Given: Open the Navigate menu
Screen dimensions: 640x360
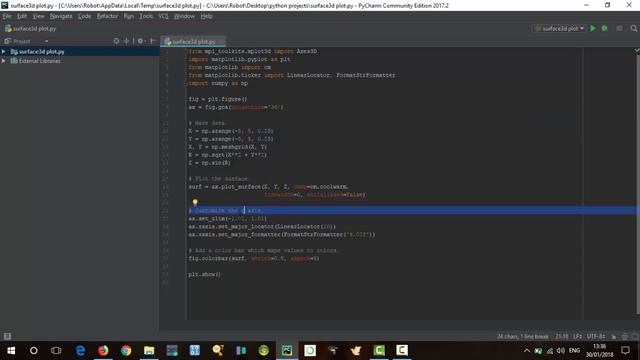Looking at the screenshot, I should 61,16.
